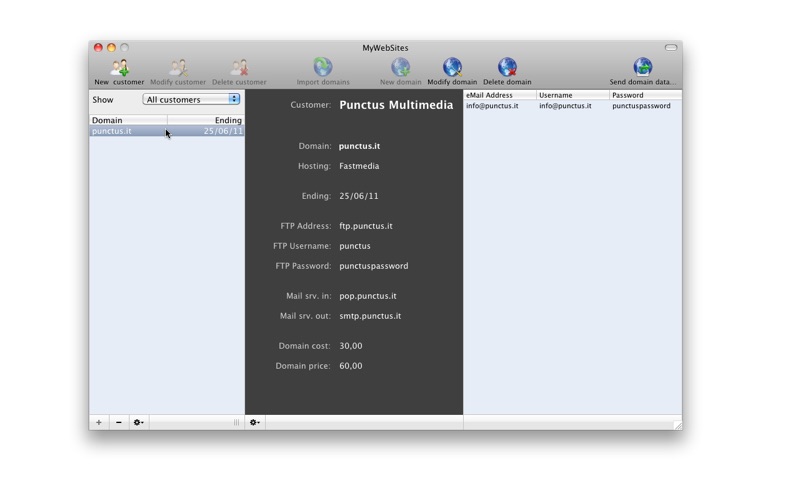800x500 pixels.
Task: Click the New customer toolbar icon
Action: 120,67
